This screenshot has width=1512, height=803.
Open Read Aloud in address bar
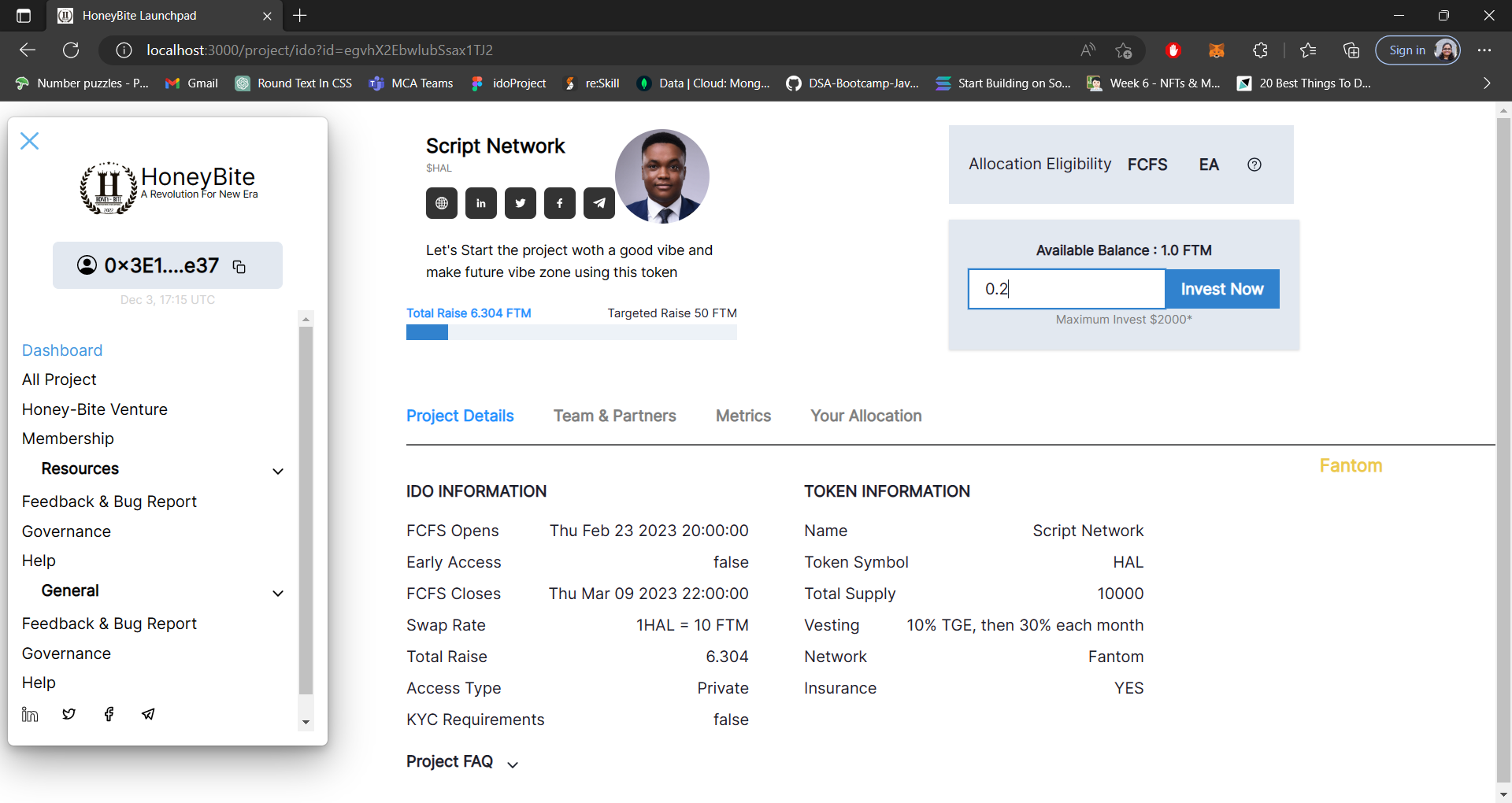point(1088,50)
